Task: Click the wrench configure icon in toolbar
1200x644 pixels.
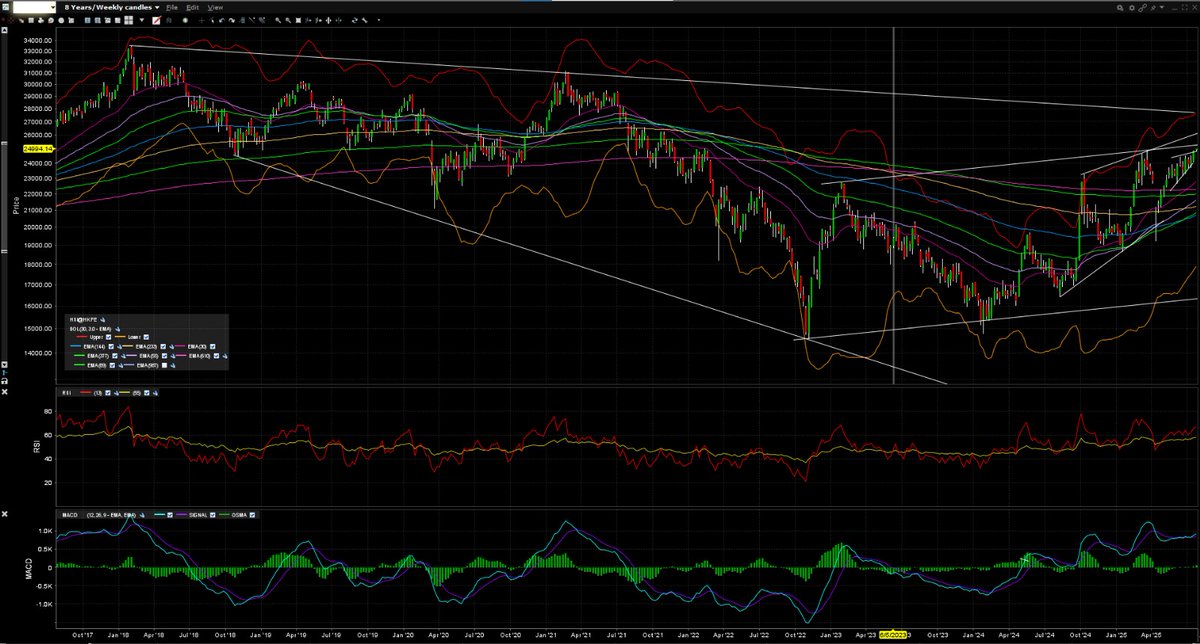Action: point(364,20)
